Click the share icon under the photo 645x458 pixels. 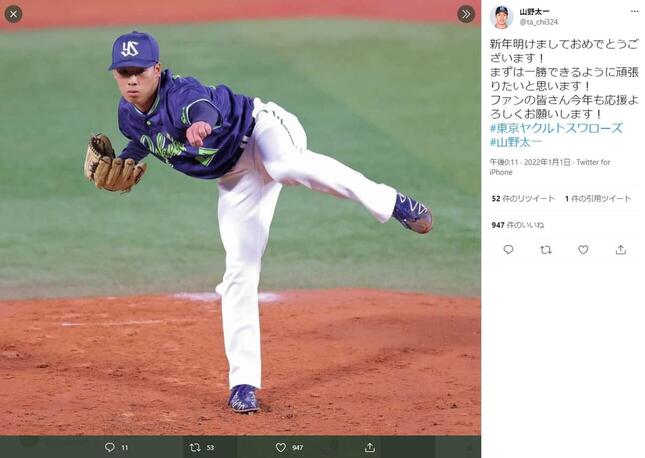(370, 447)
